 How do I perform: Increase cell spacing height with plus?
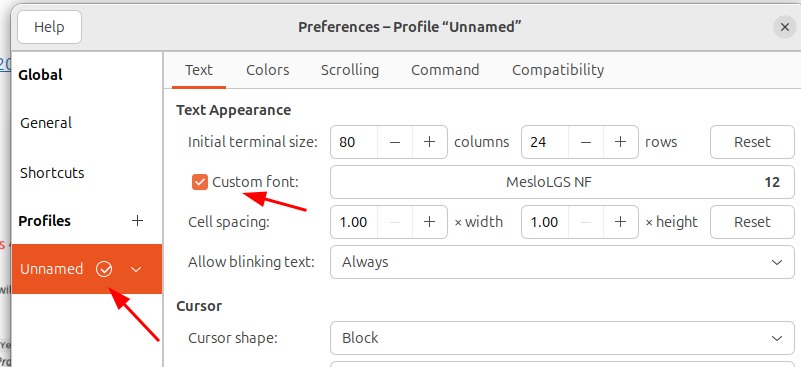tap(621, 222)
